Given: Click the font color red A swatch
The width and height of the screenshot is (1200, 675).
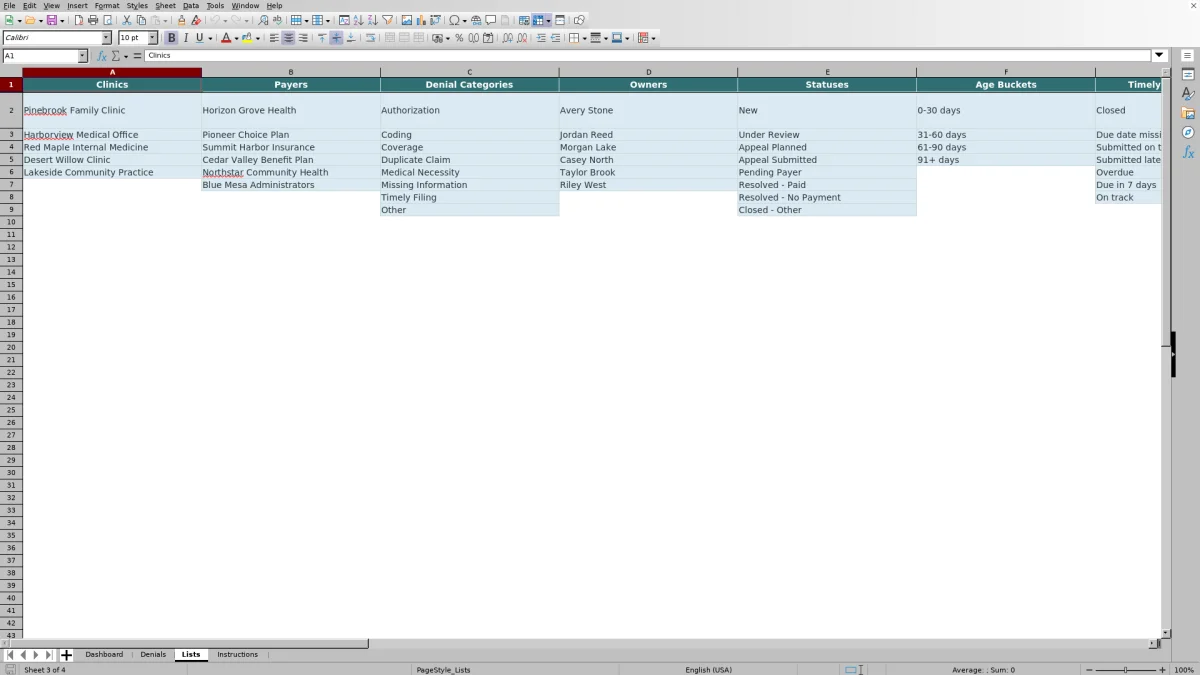Looking at the screenshot, I should click(x=226, y=38).
